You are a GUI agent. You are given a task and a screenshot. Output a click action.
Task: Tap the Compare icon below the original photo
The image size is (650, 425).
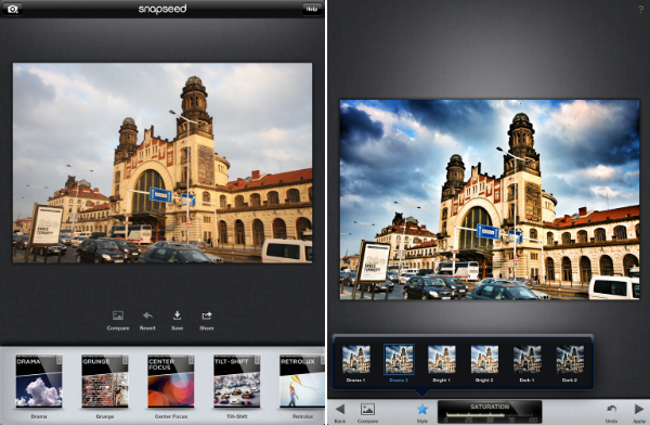click(118, 321)
